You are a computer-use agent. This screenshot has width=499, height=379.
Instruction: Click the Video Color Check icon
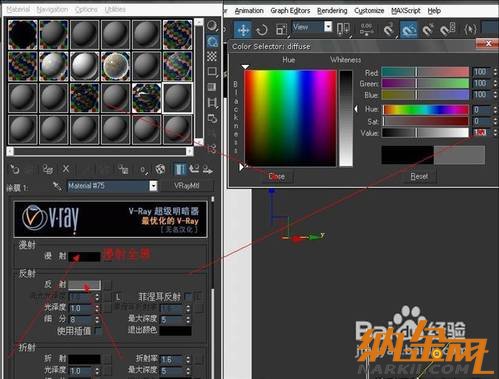tap(212, 87)
